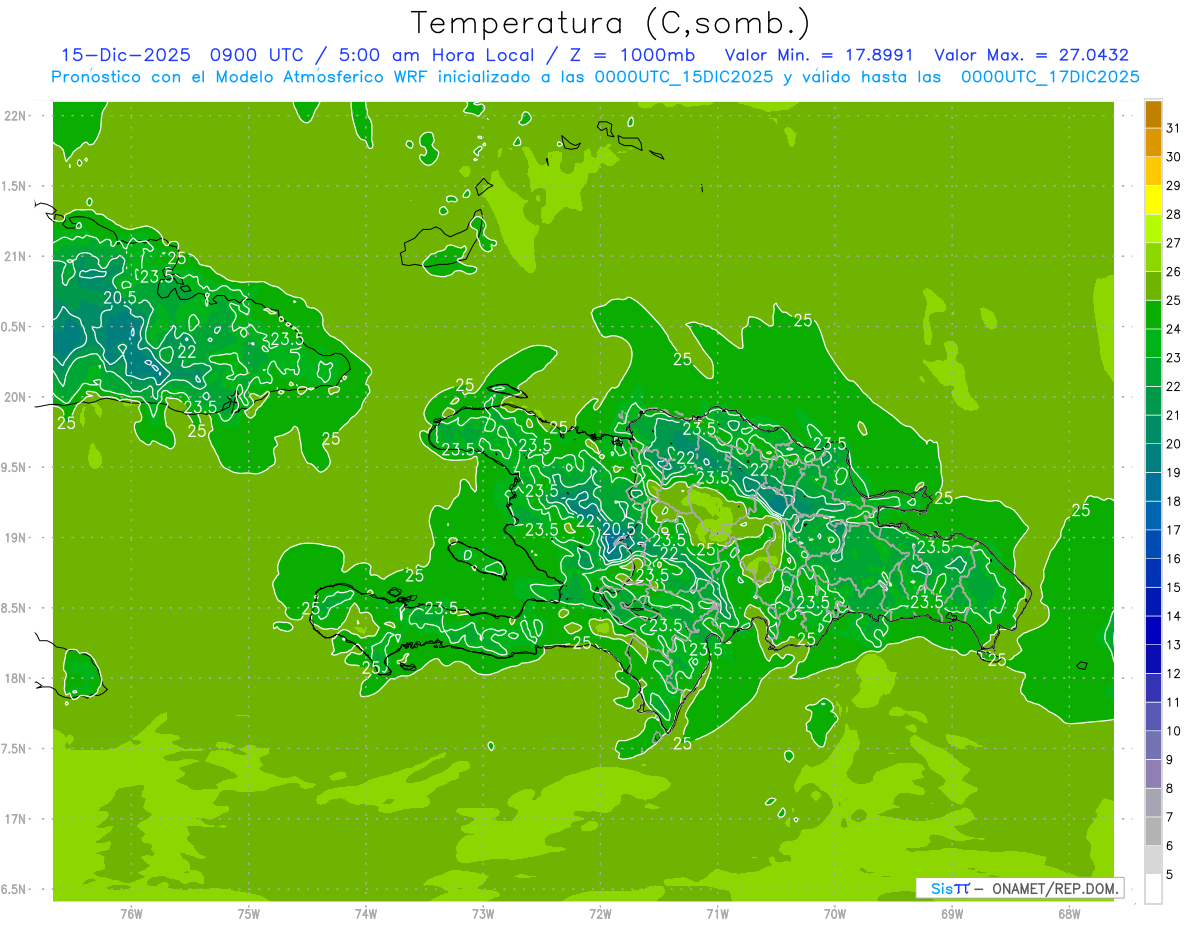Screen dimensions: 1200x927
Task: Click the gray swatch between 6 and 7
Action: tap(1153, 831)
